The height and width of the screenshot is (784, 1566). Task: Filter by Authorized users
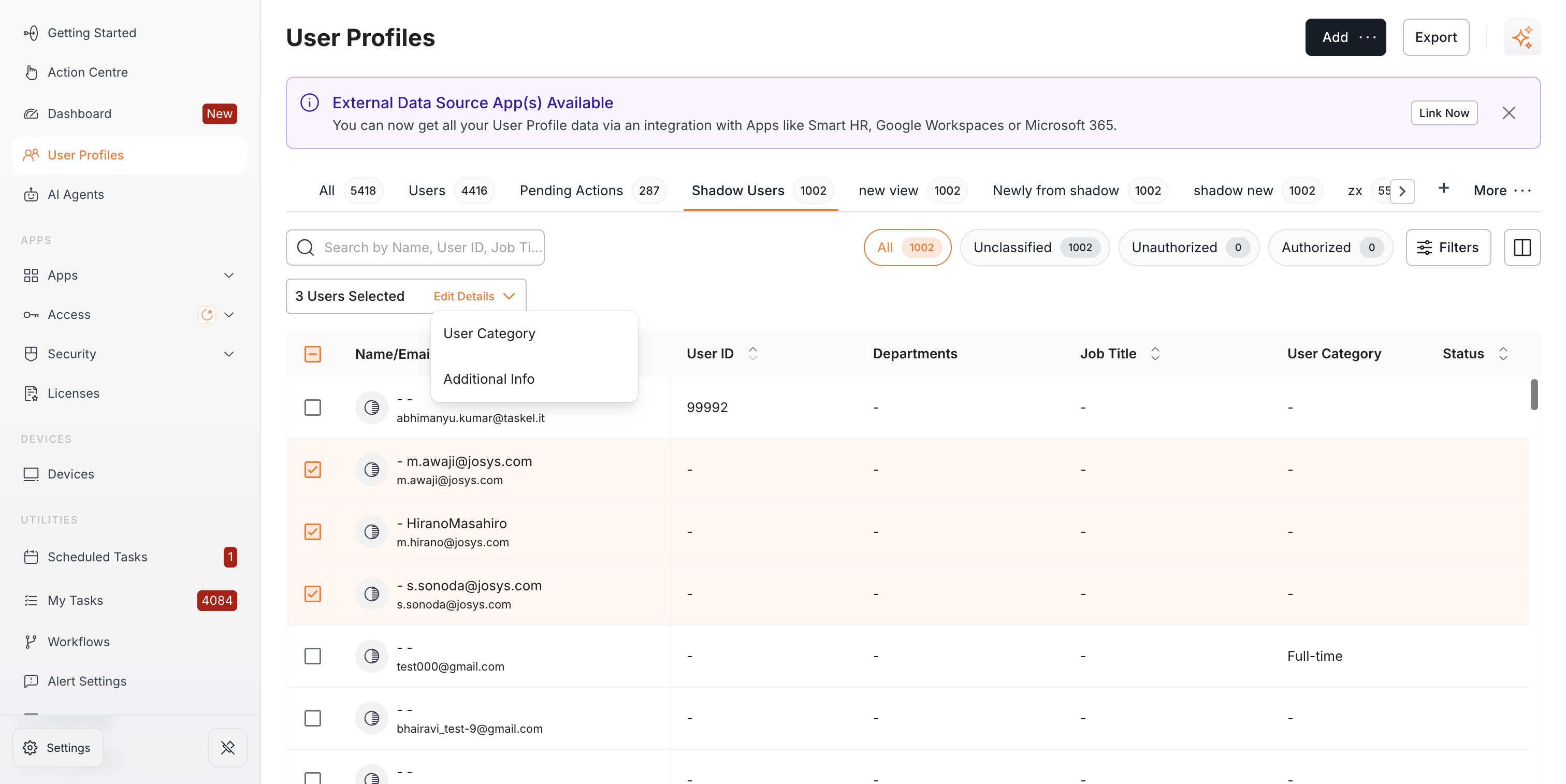point(1330,248)
